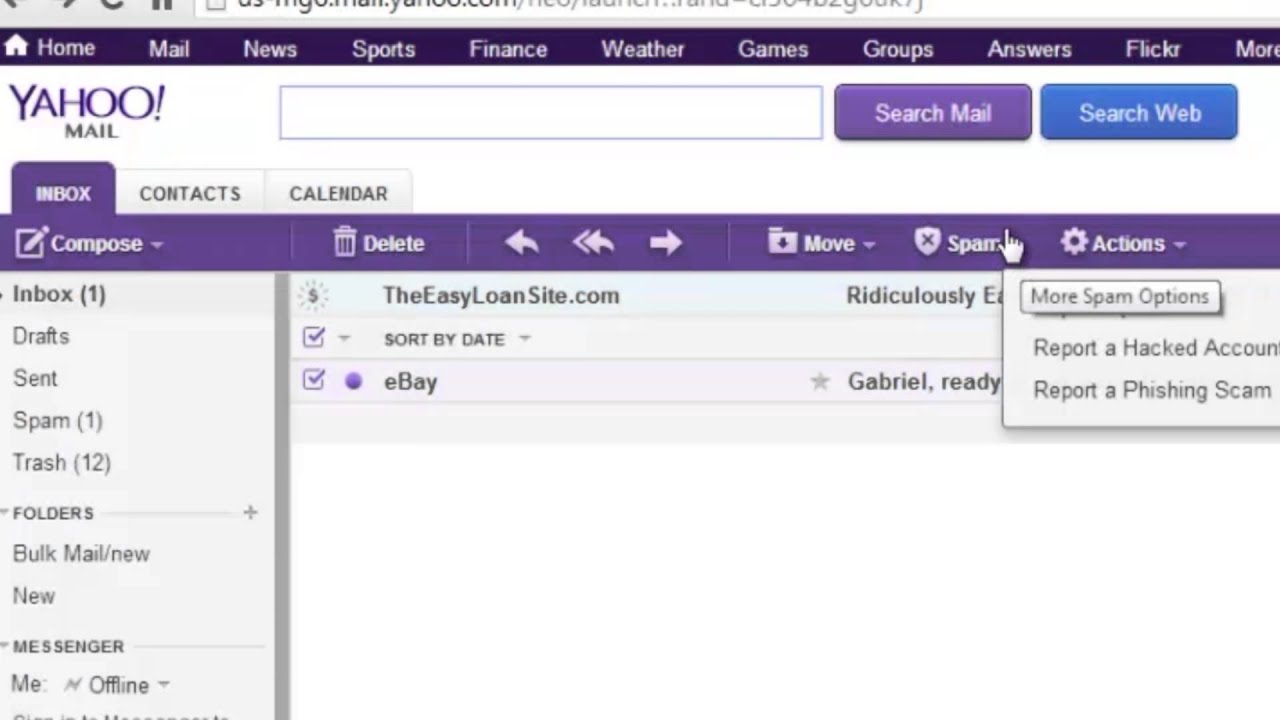Open News in top navigation
This screenshot has width=1280, height=720.
pos(270,49)
